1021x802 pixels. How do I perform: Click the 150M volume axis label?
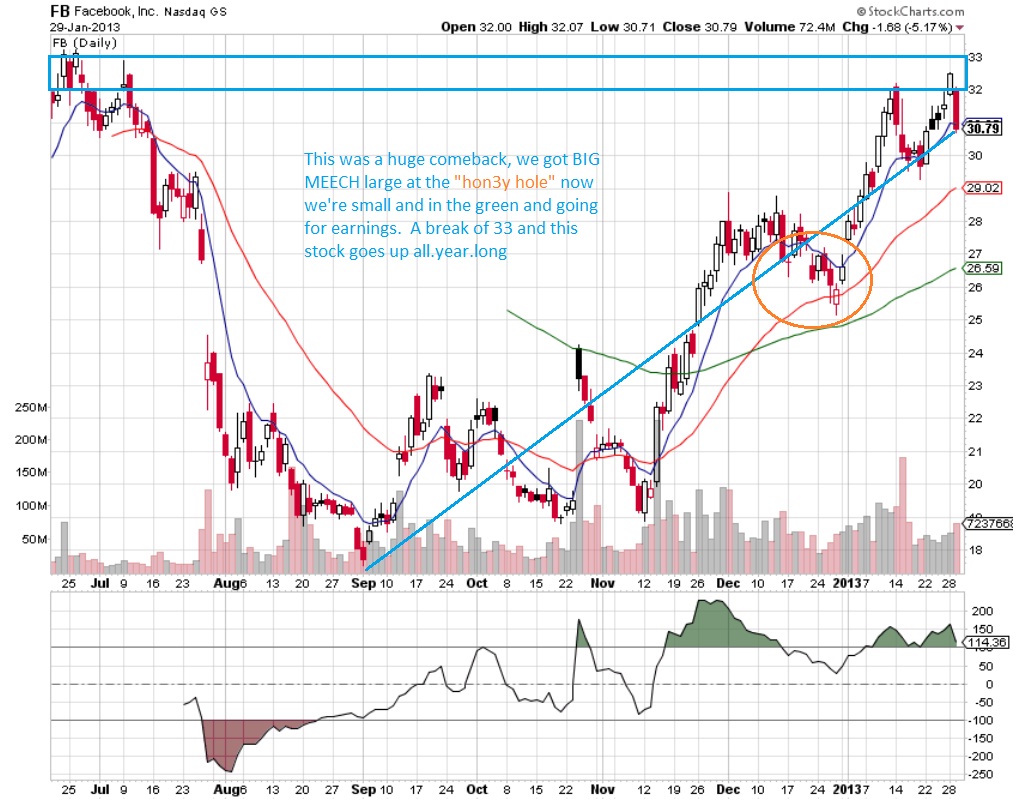point(31,472)
